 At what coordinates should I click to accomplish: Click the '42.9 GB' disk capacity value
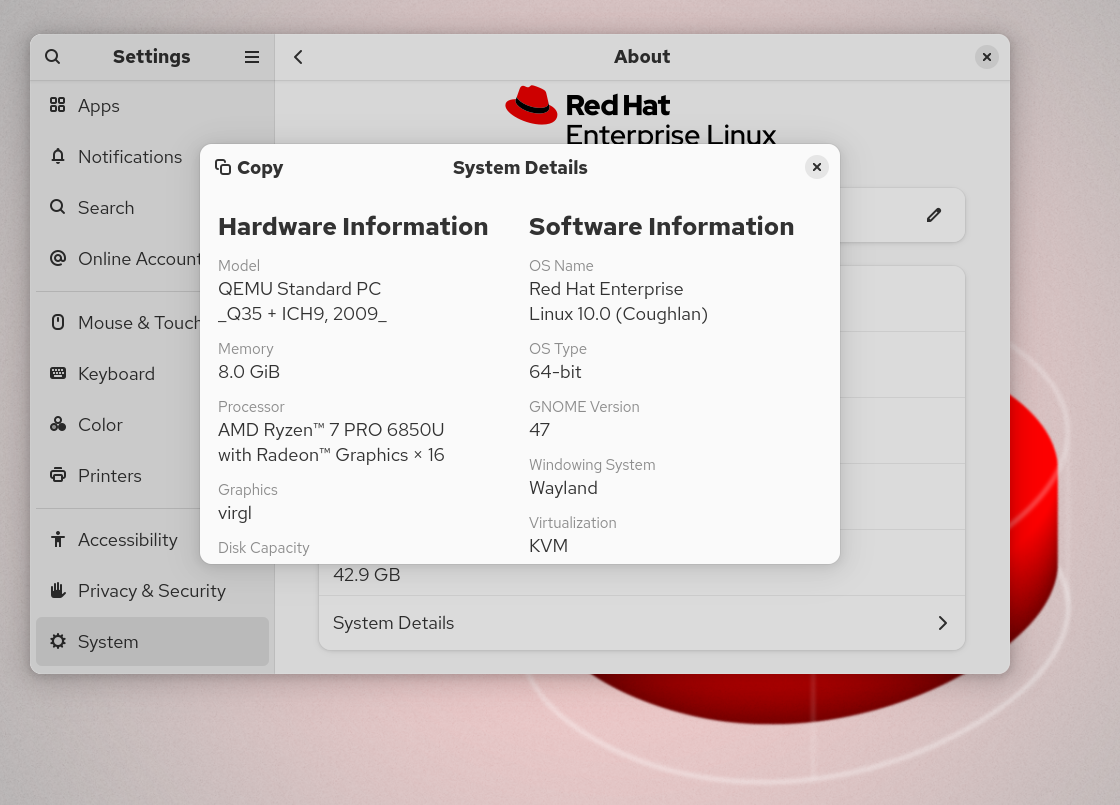366,574
